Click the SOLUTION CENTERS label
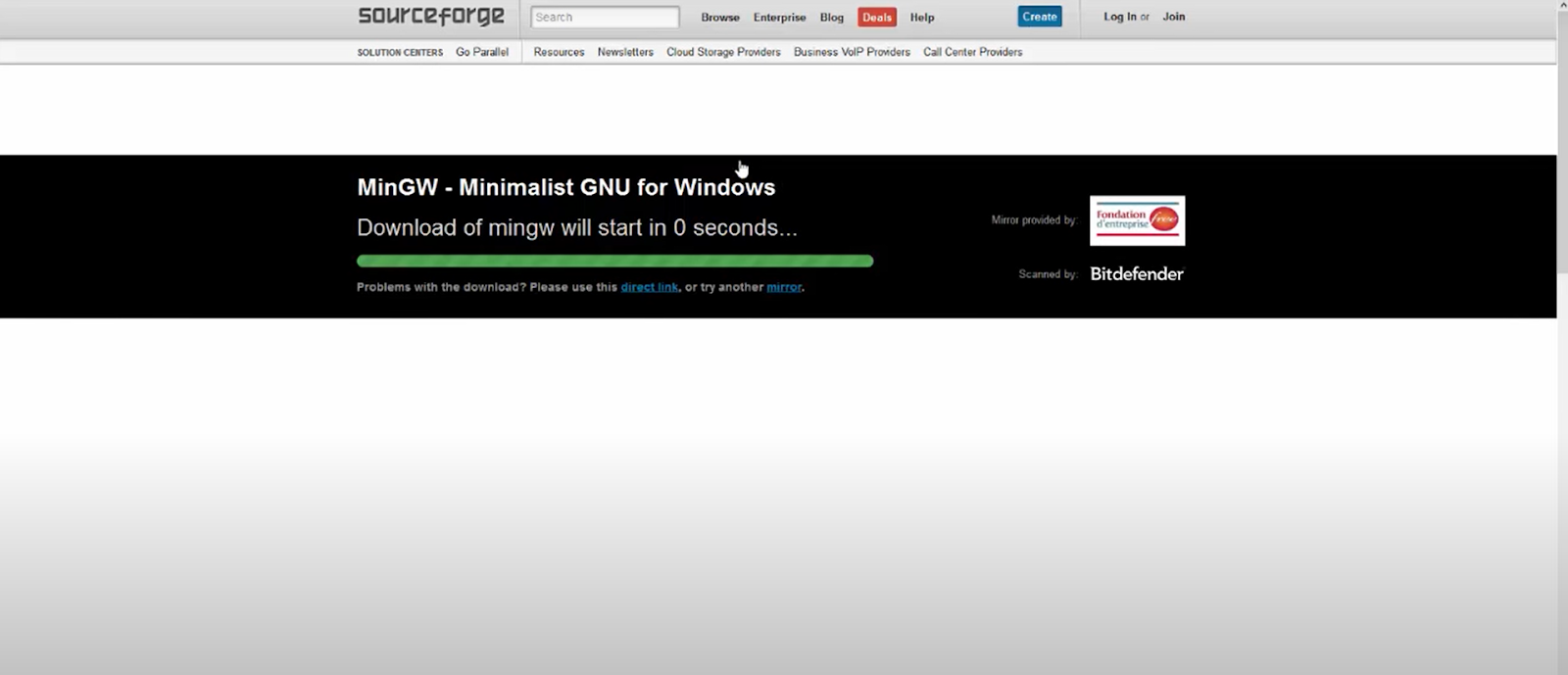This screenshot has height=675, width=1568. [400, 52]
